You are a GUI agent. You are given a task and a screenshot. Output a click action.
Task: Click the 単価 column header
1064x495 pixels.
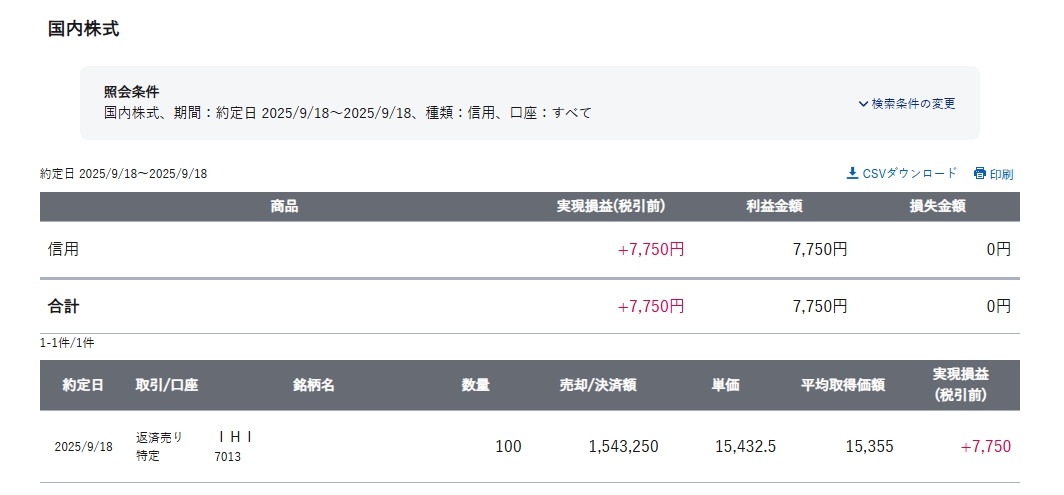pos(725,385)
